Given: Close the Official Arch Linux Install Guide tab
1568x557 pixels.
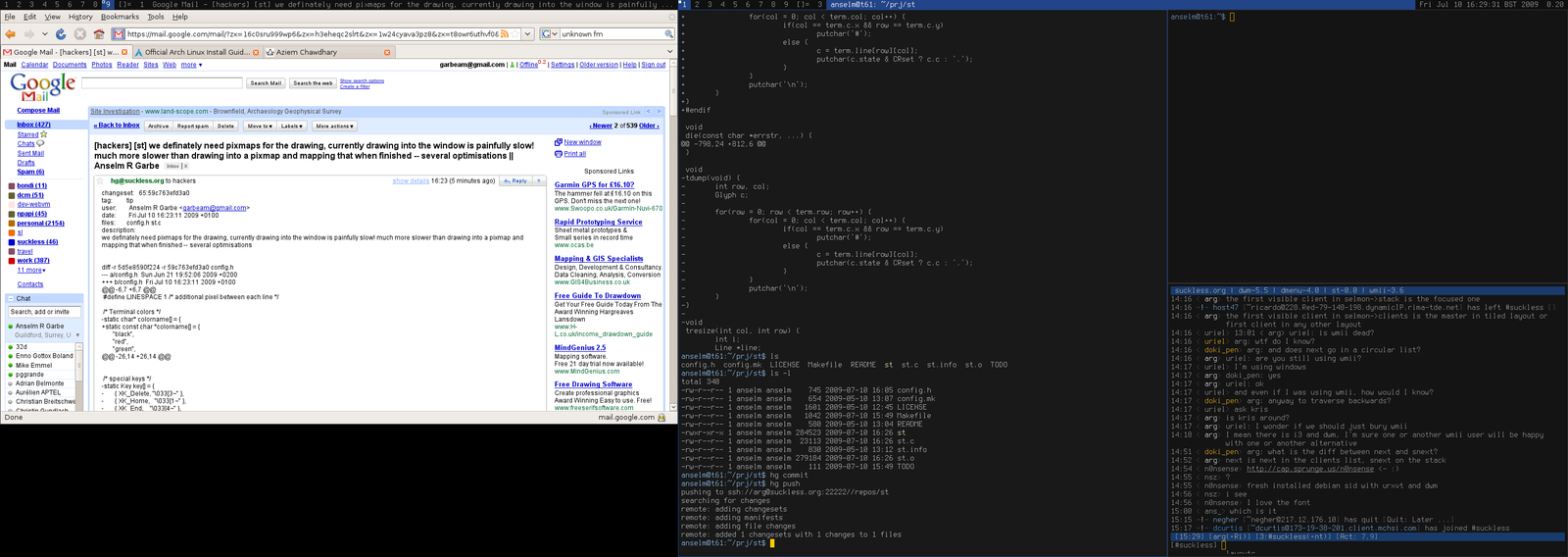Looking at the screenshot, I should pos(256,52).
